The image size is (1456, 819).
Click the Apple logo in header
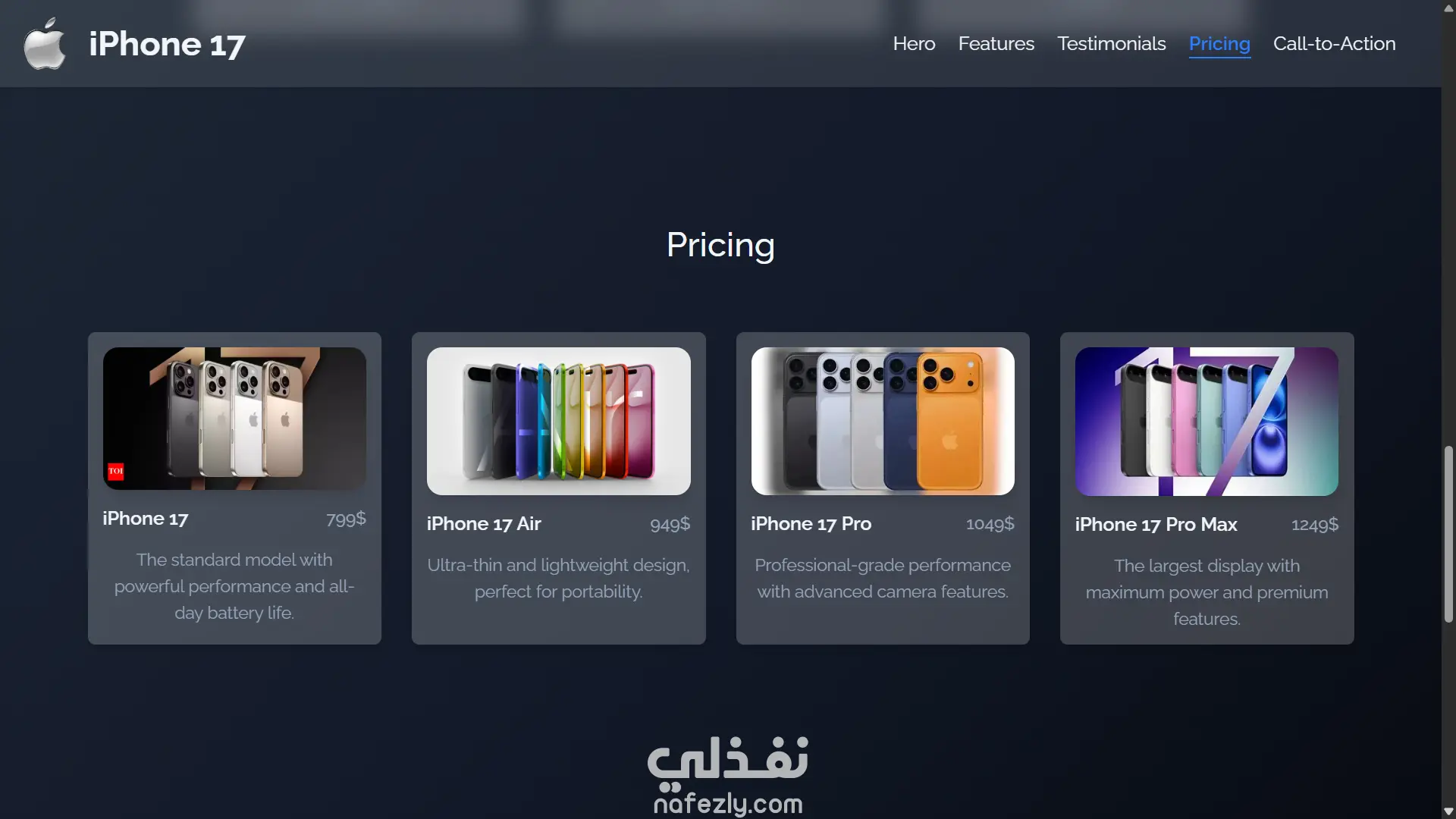(45, 44)
